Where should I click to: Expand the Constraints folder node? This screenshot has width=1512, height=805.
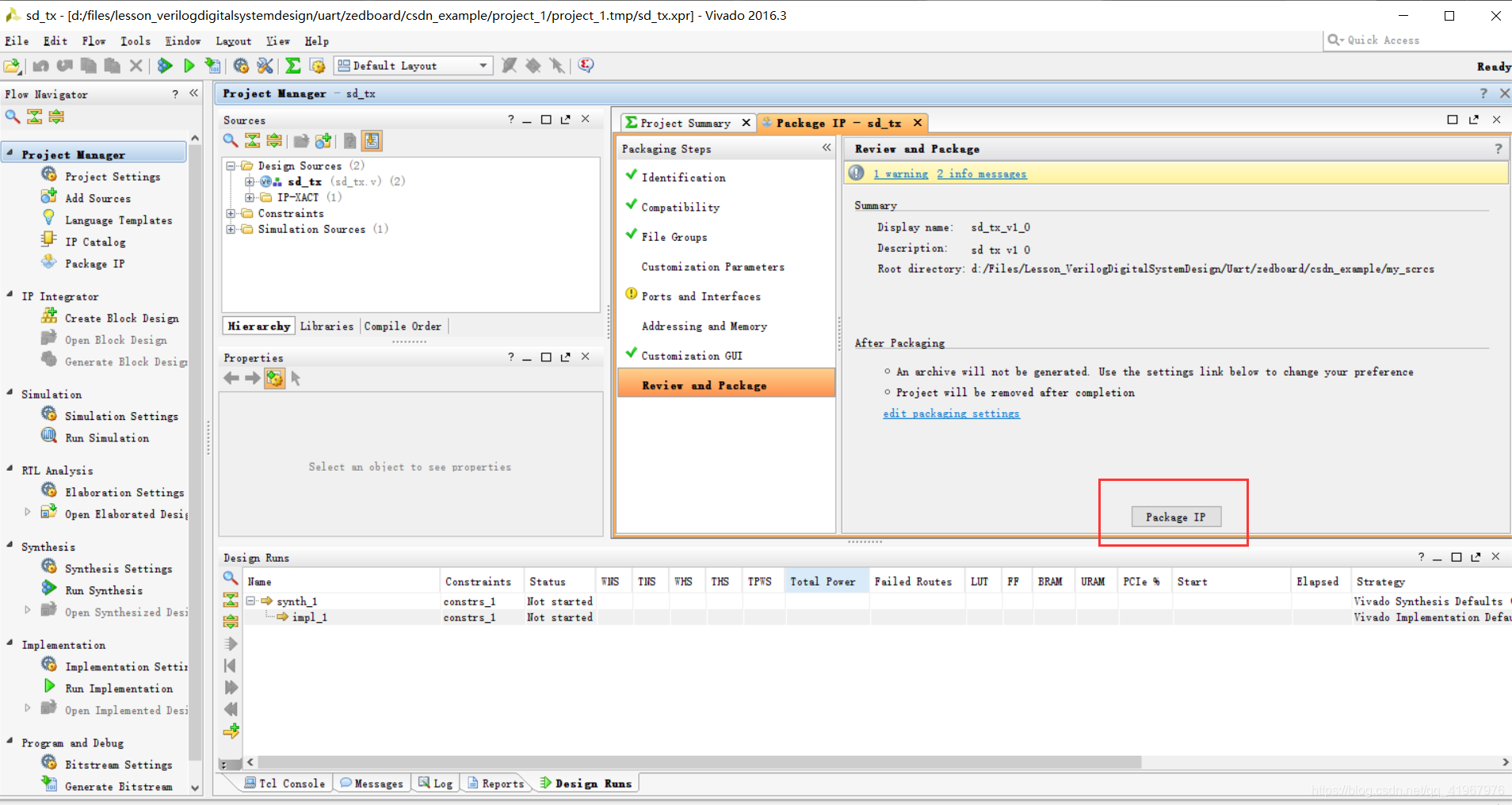pos(231,213)
